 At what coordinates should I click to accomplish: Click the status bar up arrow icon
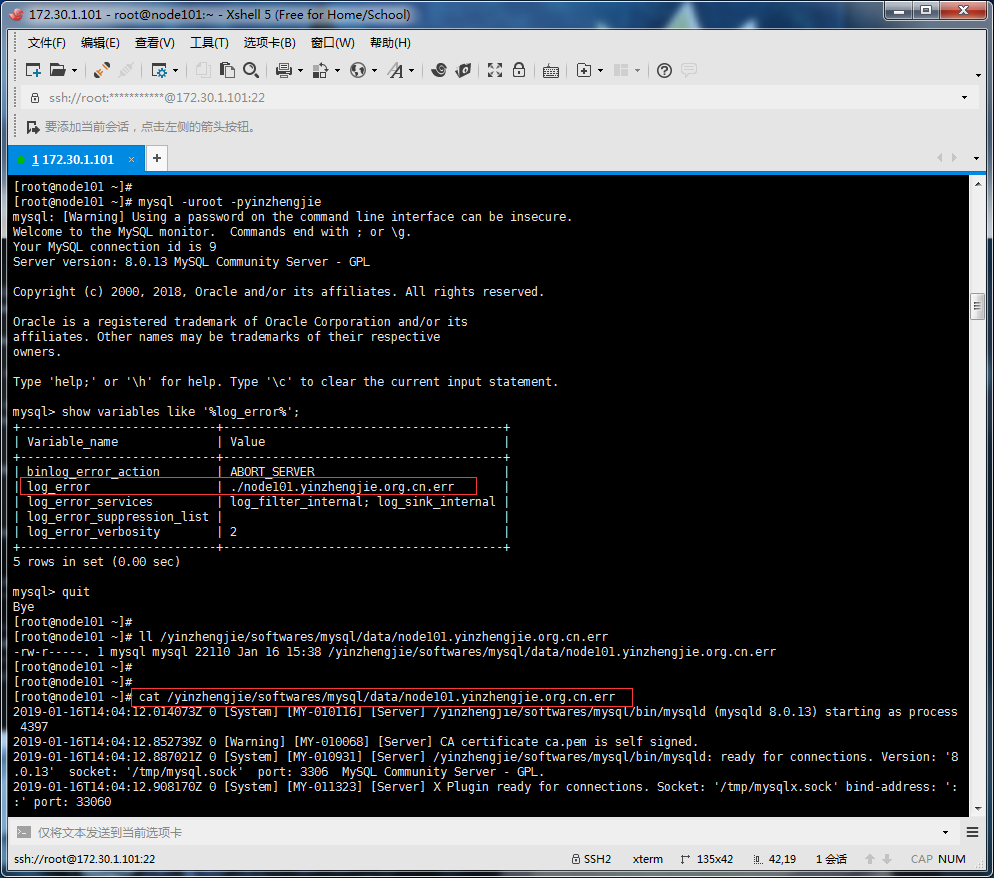[x=870, y=859]
